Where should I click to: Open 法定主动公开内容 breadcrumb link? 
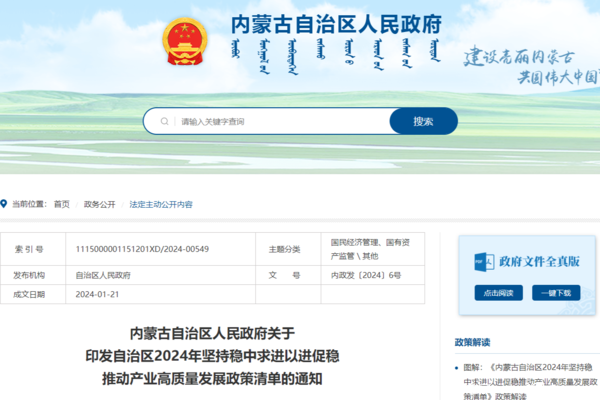pos(160,204)
